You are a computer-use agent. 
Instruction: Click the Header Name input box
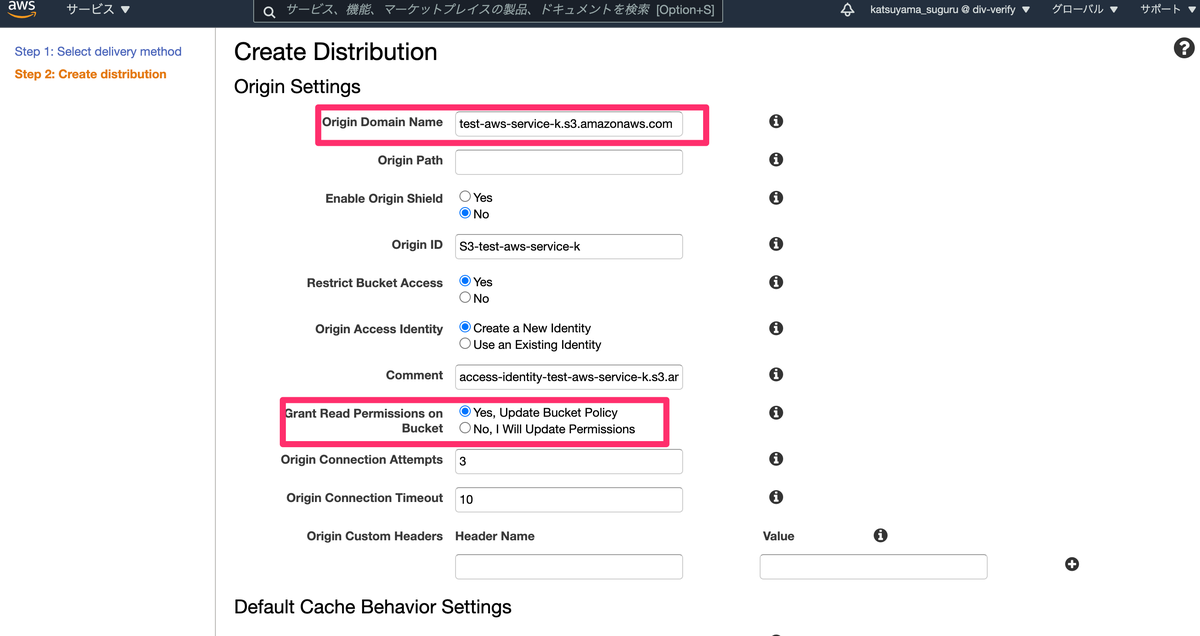point(569,567)
